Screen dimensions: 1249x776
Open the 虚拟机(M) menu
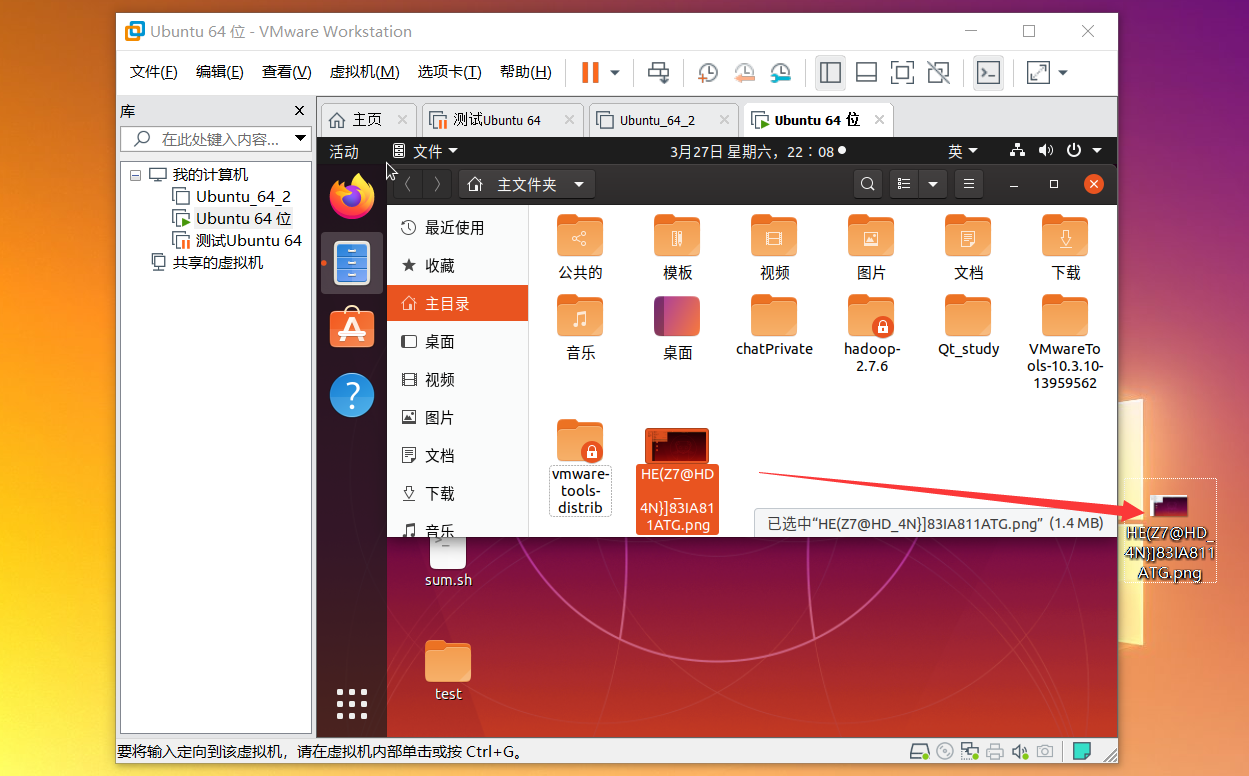(365, 72)
